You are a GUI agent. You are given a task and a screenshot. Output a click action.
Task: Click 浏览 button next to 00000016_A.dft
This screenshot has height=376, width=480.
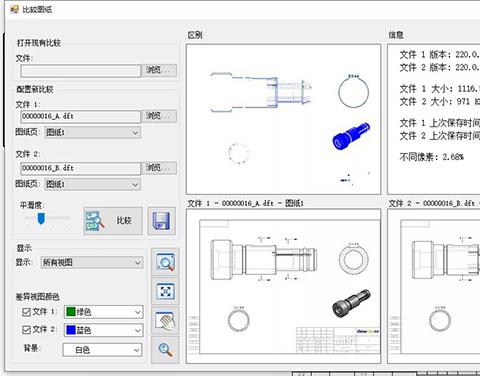tap(159, 116)
